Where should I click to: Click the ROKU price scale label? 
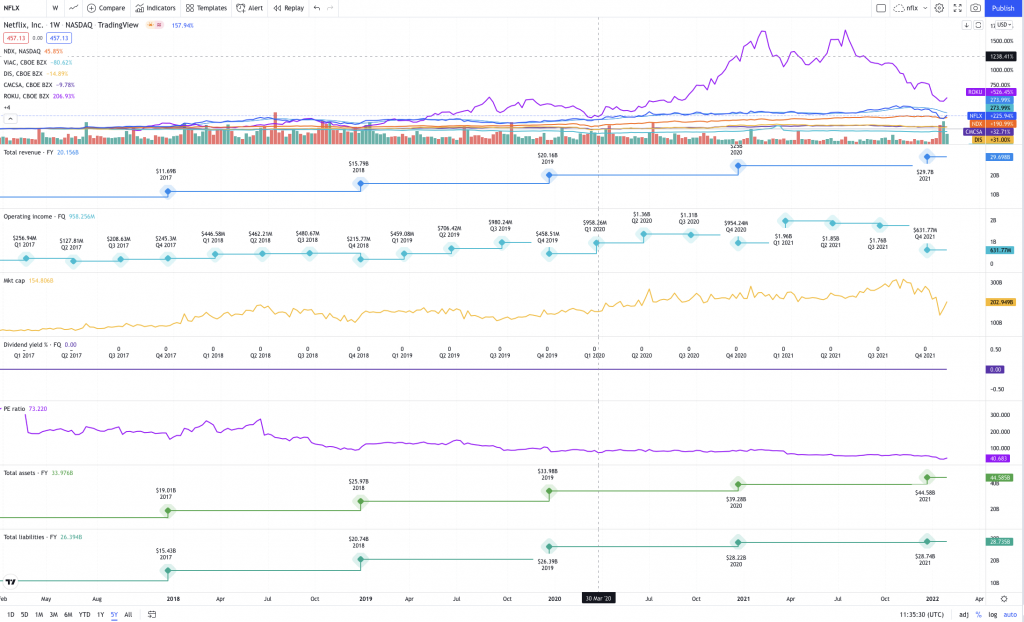coord(976,92)
